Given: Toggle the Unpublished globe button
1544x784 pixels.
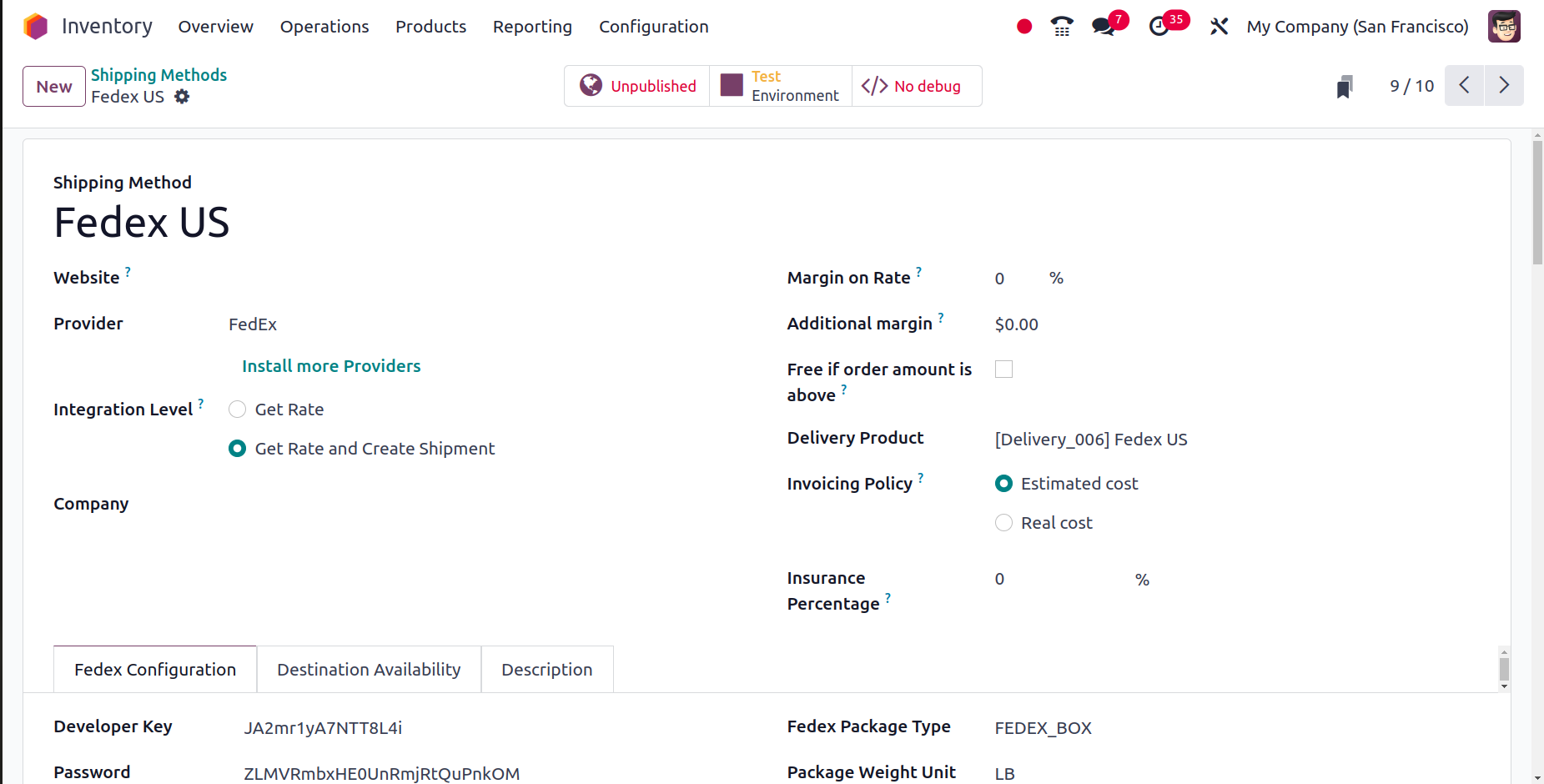Looking at the screenshot, I should click(x=637, y=86).
